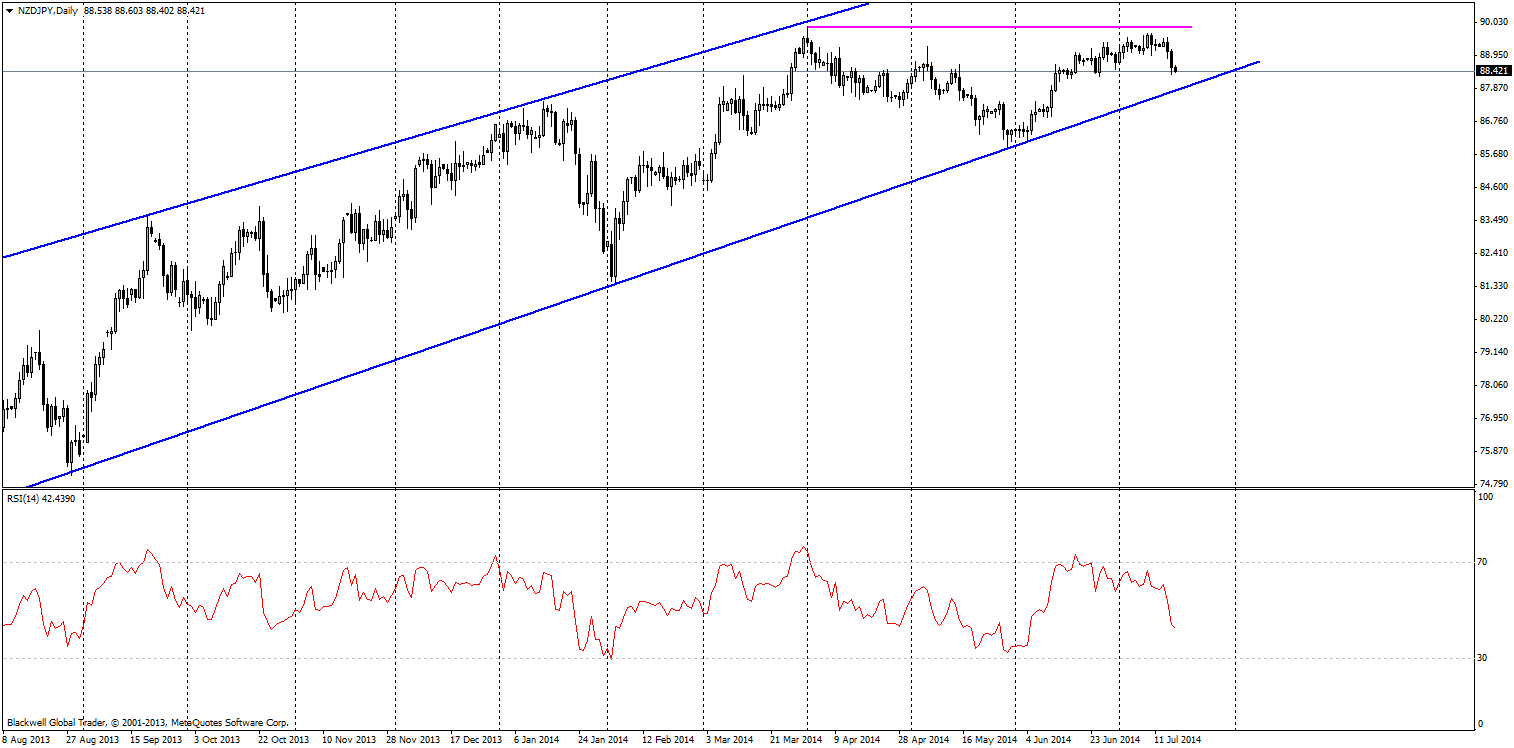Click the RSI scale value 30
The image size is (1514, 748).
[x=1484, y=658]
